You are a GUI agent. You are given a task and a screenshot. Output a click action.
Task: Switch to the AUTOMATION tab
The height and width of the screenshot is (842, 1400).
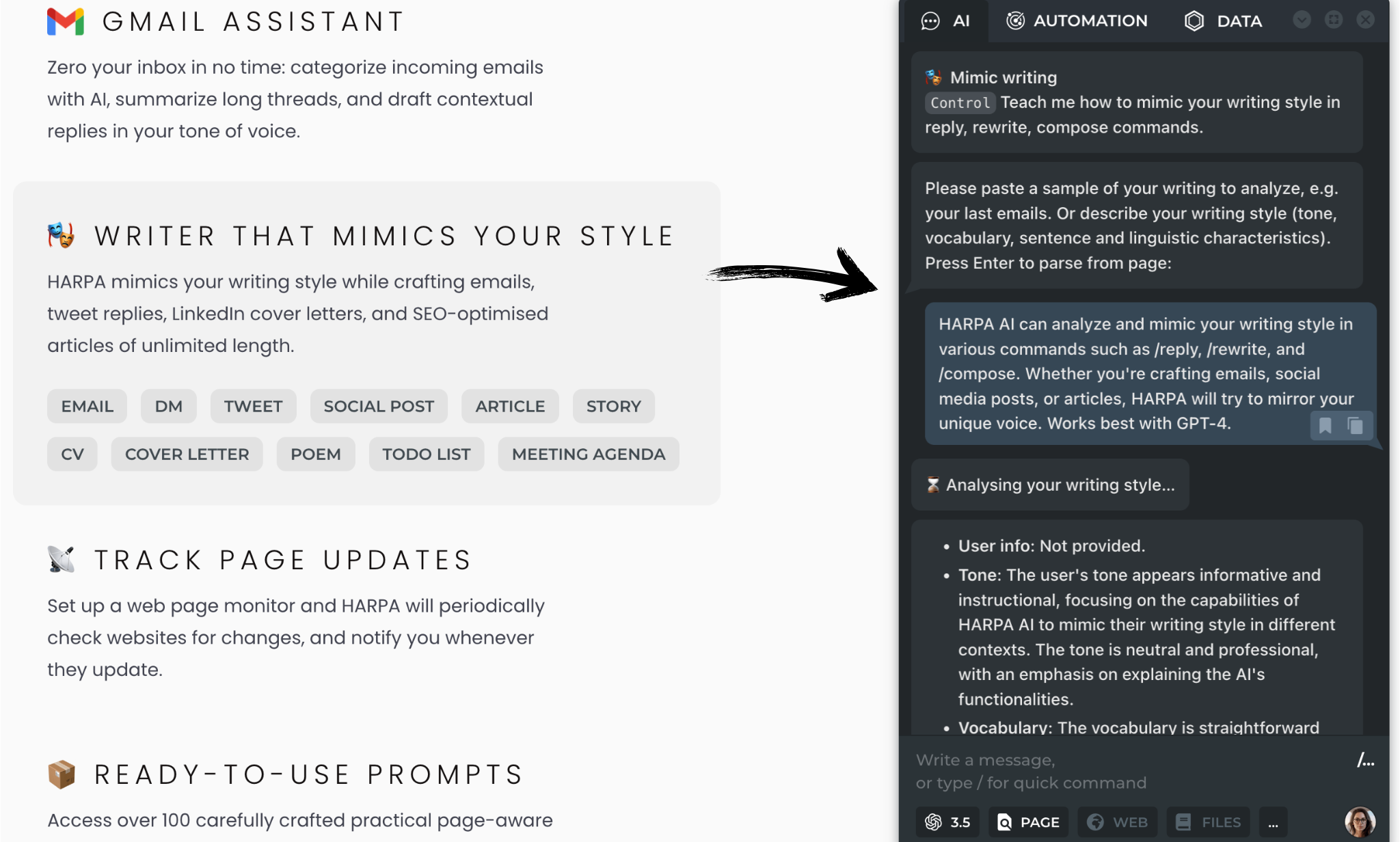pos(1077,21)
